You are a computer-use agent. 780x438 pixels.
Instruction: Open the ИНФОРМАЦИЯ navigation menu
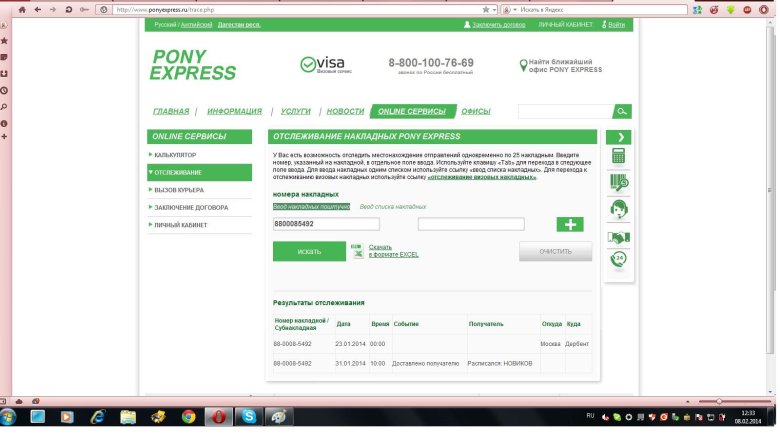(x=234, y=111)
